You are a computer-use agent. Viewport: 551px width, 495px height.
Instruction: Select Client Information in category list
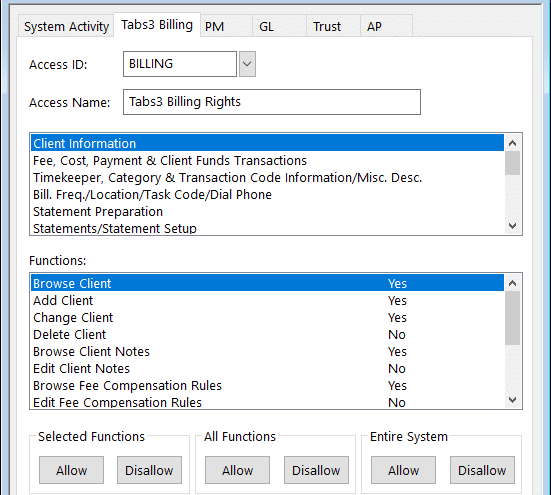coord(267,143)
